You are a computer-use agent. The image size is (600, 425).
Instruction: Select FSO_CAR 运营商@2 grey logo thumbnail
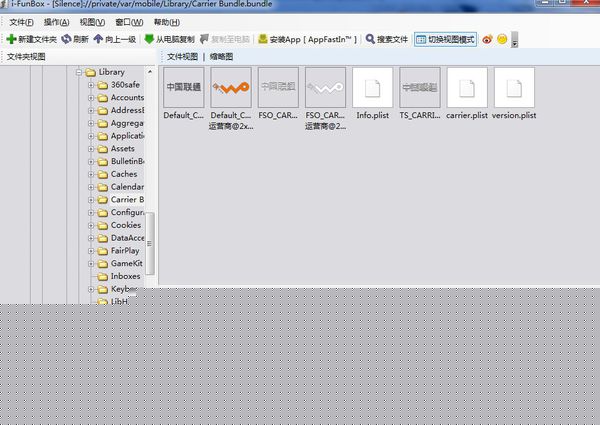pyautogui.click(x=325, y=88)
